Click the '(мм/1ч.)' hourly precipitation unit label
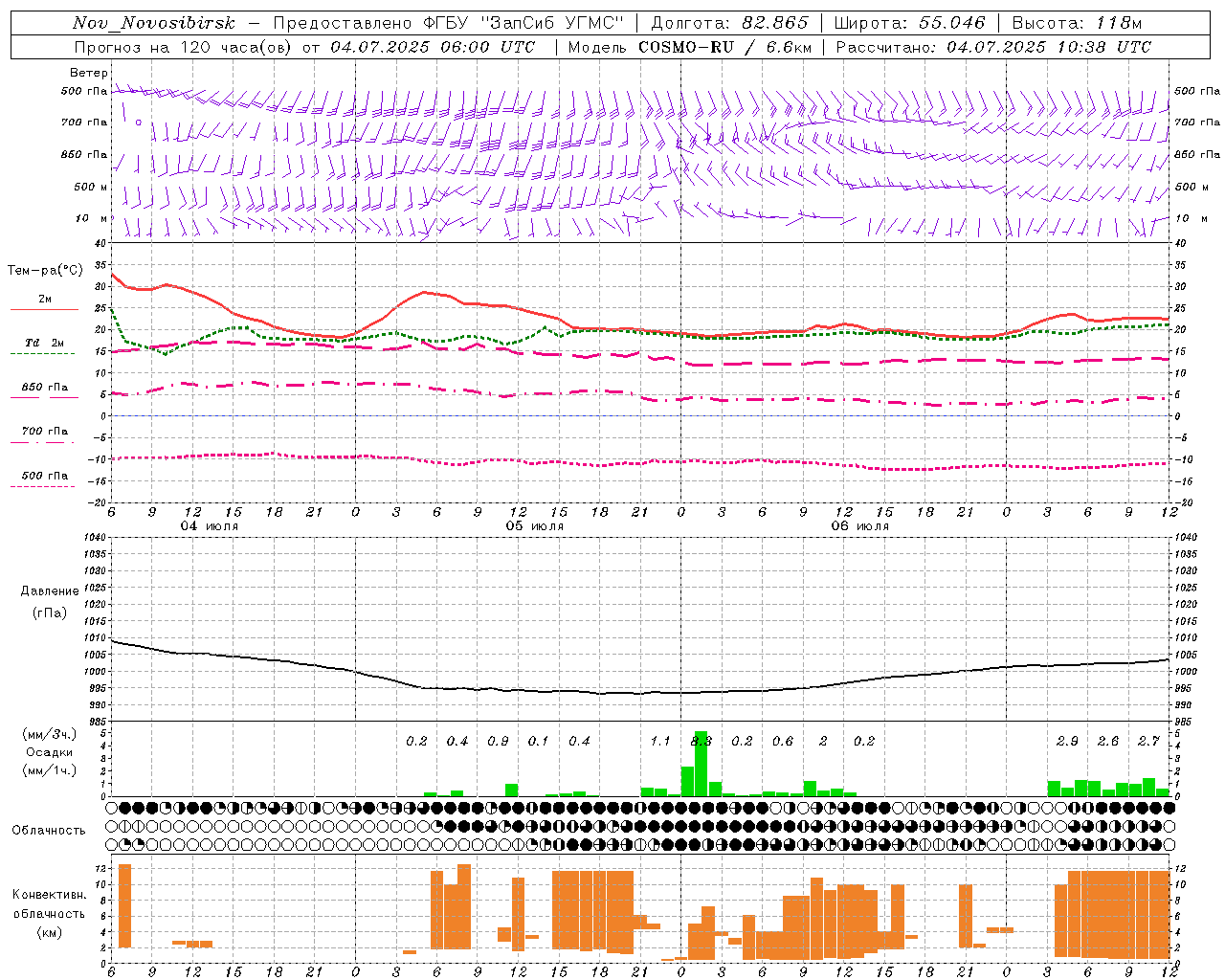 50,769
